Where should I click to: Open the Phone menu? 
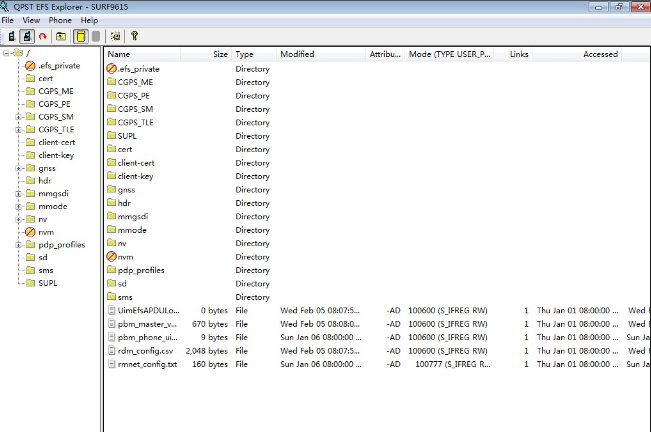[x=60, y=20]
